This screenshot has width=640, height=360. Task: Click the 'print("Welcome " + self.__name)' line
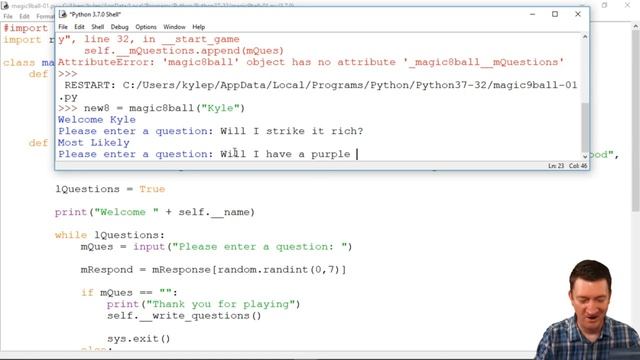155,212
